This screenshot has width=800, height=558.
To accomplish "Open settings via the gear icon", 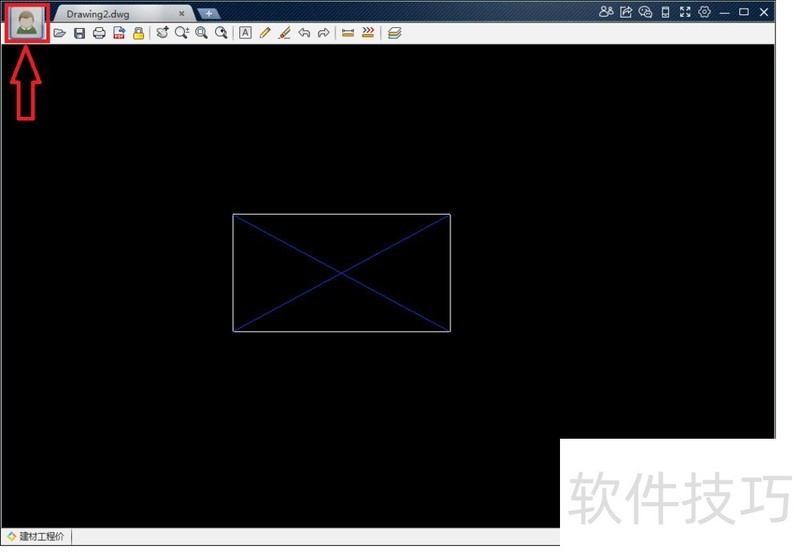I will coord(705,12).
